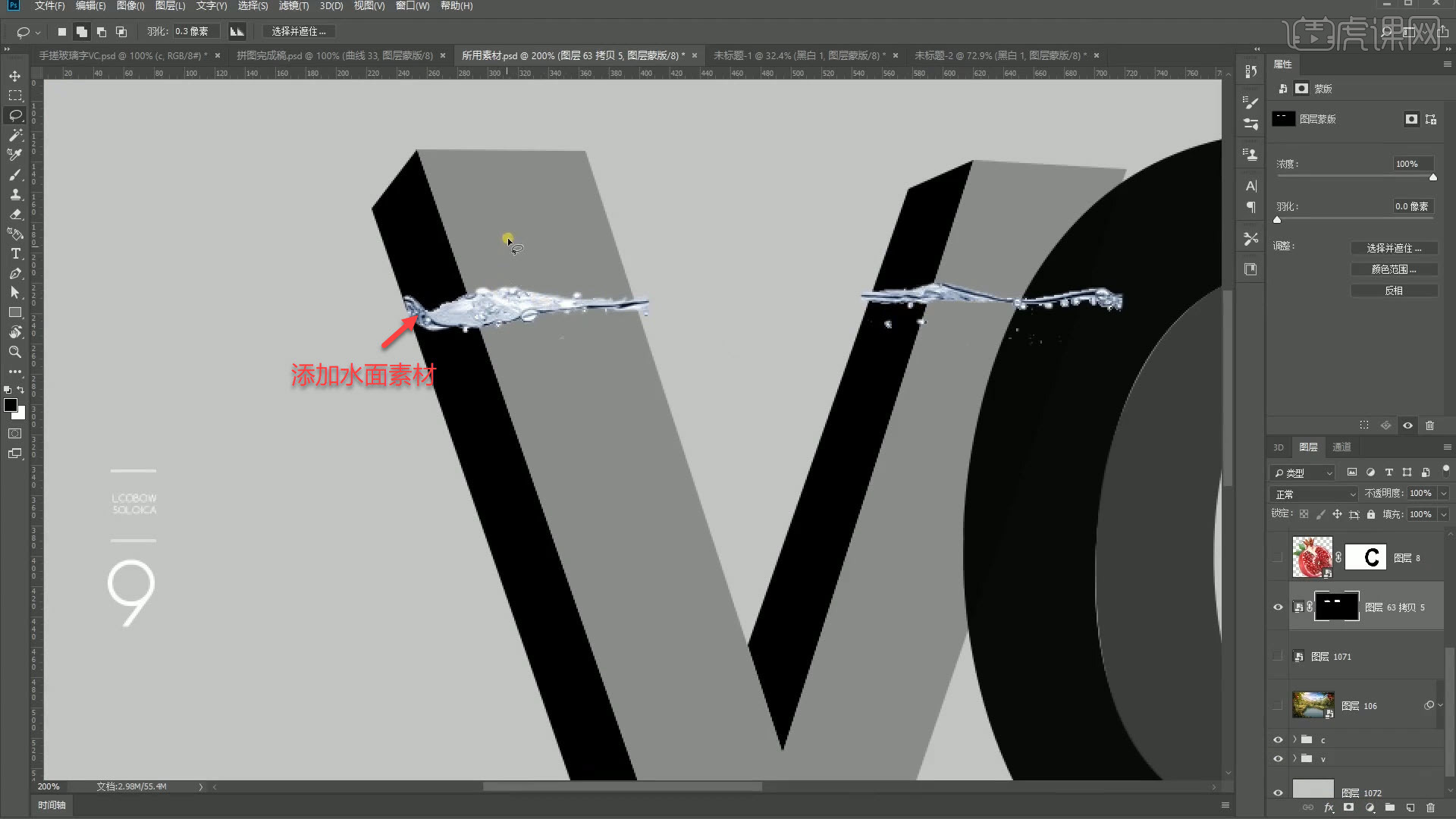Switch to 通道 channels tab
This screenshot has width=1456, height=819.
(x=1341, y=447)
